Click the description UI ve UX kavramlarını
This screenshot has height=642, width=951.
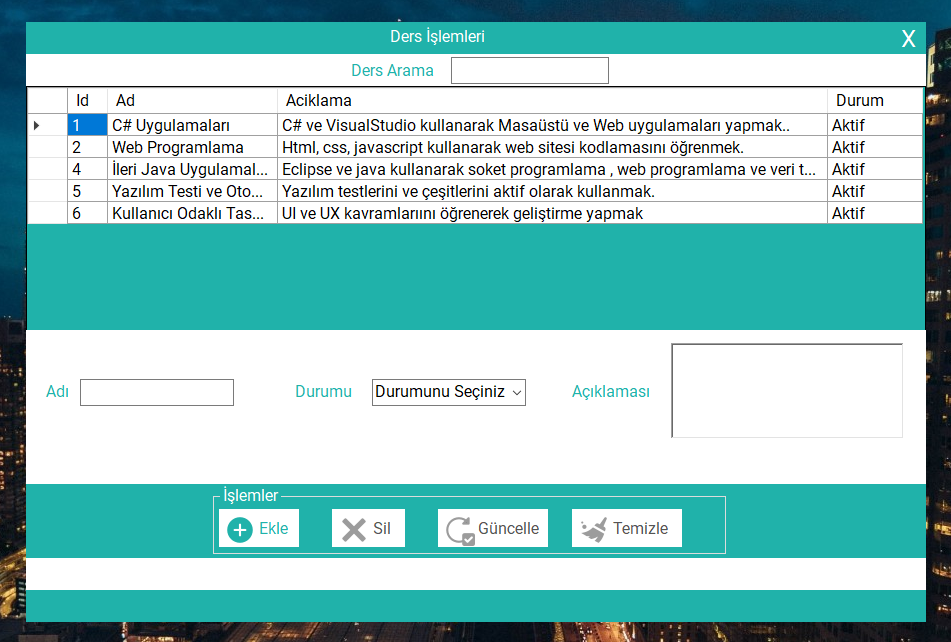pos(552,213)
